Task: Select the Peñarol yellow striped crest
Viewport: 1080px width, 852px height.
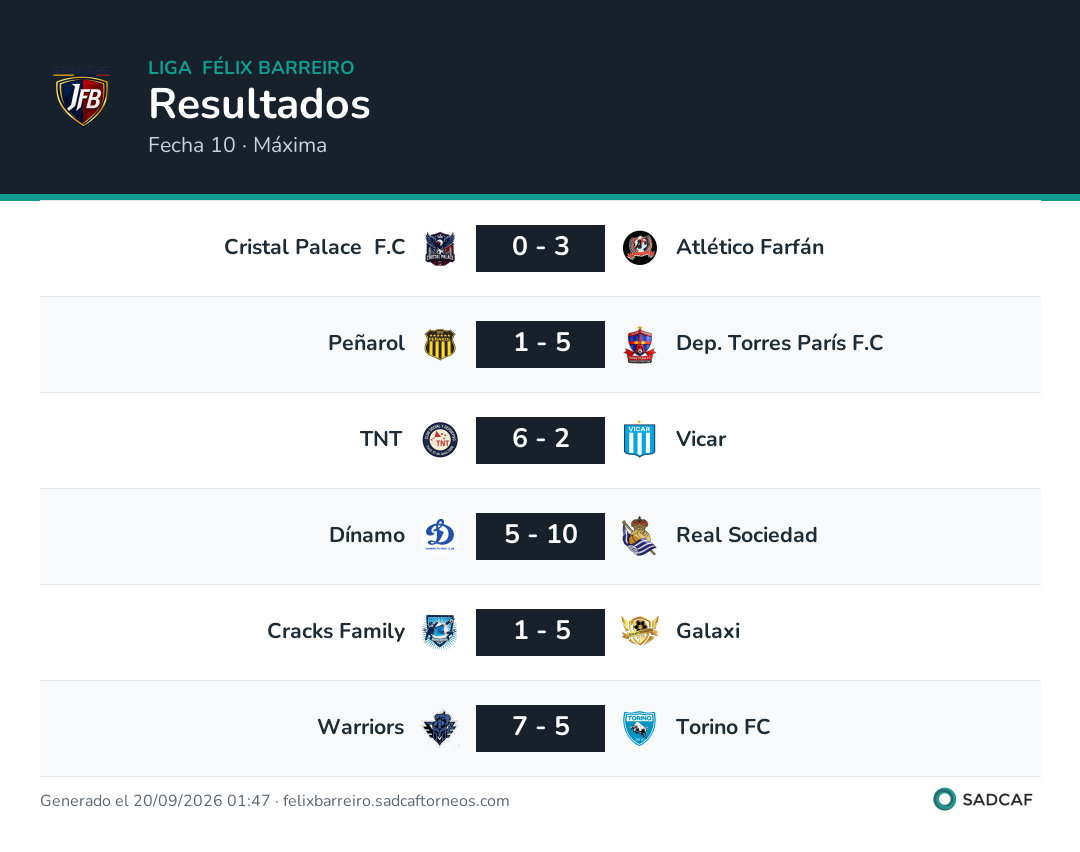Action: (440, 344)
